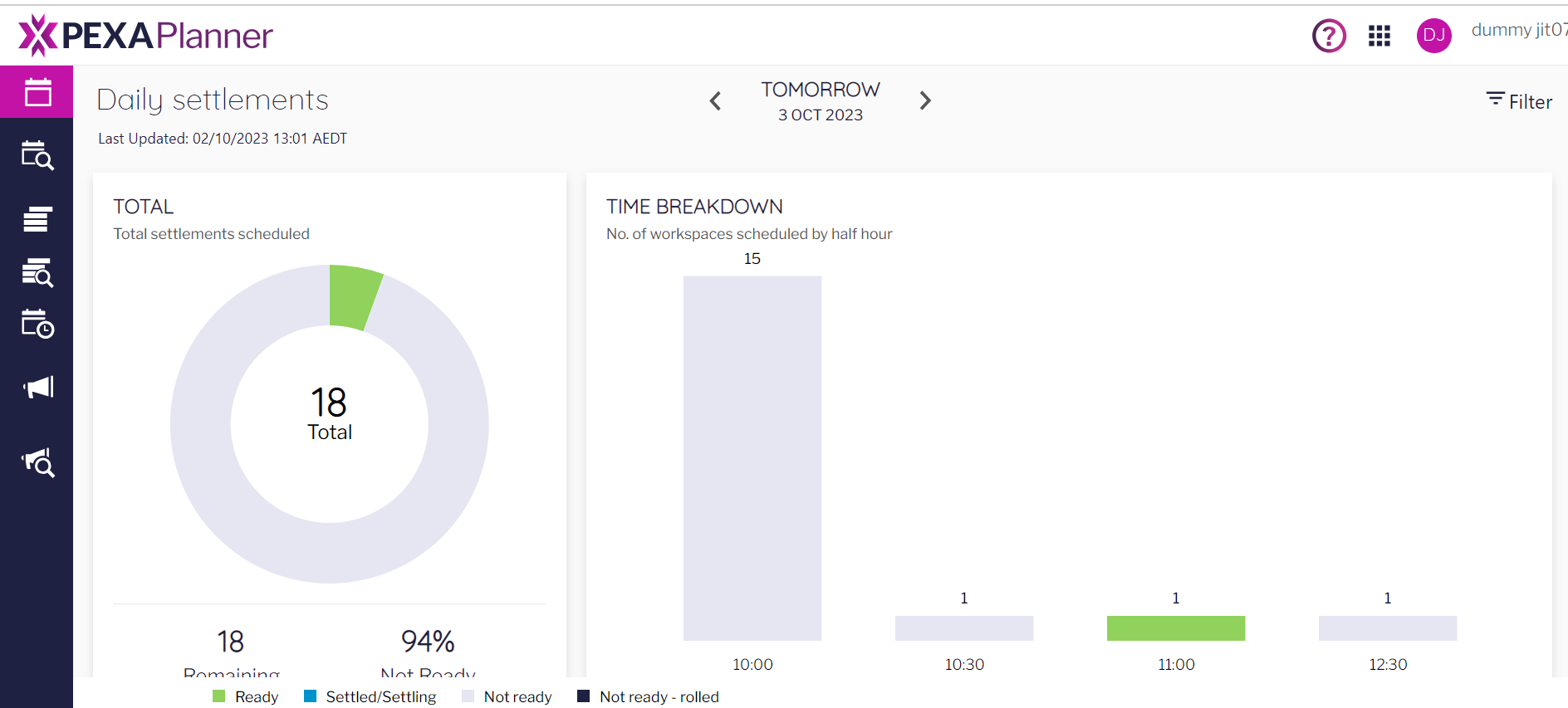Open the calendar daily settlements sidebar icon
Image resolution: width=1568 pixels, height=708 pixels.
[x=37, y=92]
